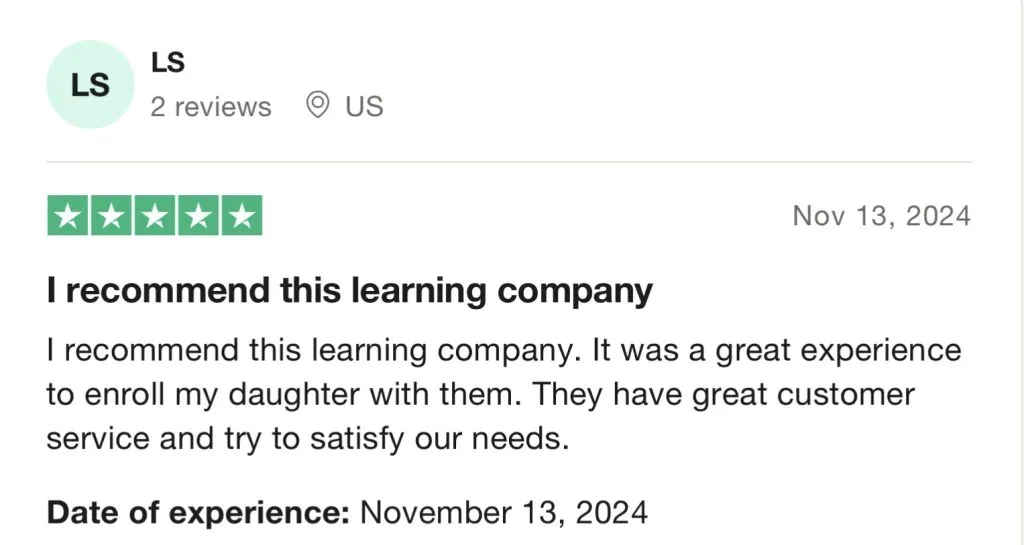
Task: Click the "November 13, 2024" experience date
Action: (x=504, y=513)
